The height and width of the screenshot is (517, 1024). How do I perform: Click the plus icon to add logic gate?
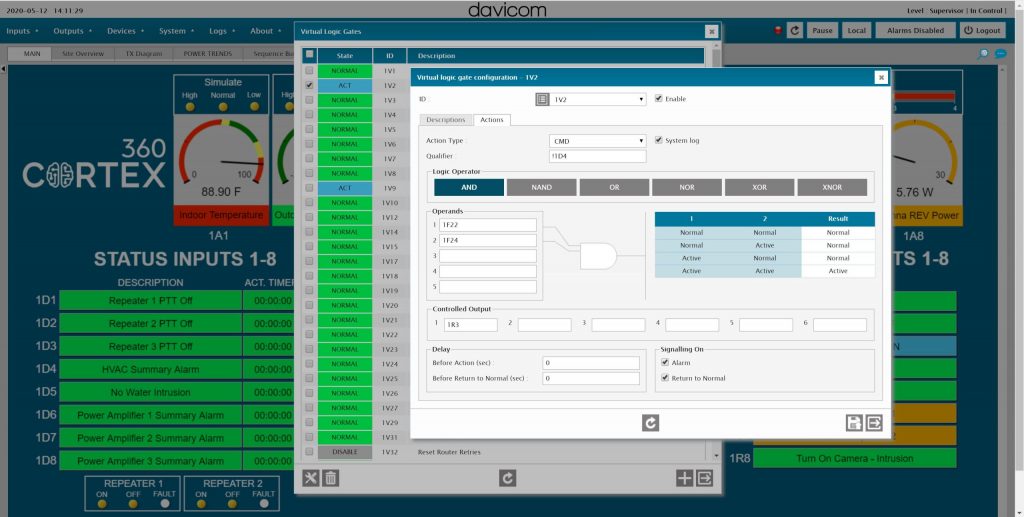pos(685,479)
